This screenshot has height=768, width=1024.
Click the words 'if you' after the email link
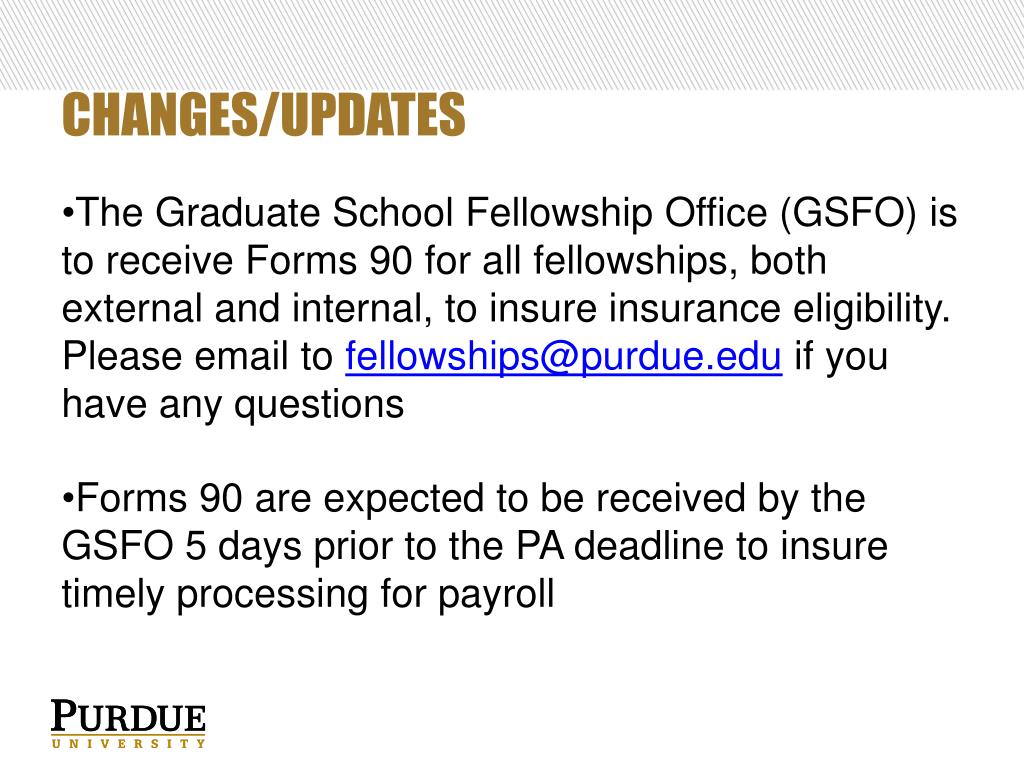point(841,357)
